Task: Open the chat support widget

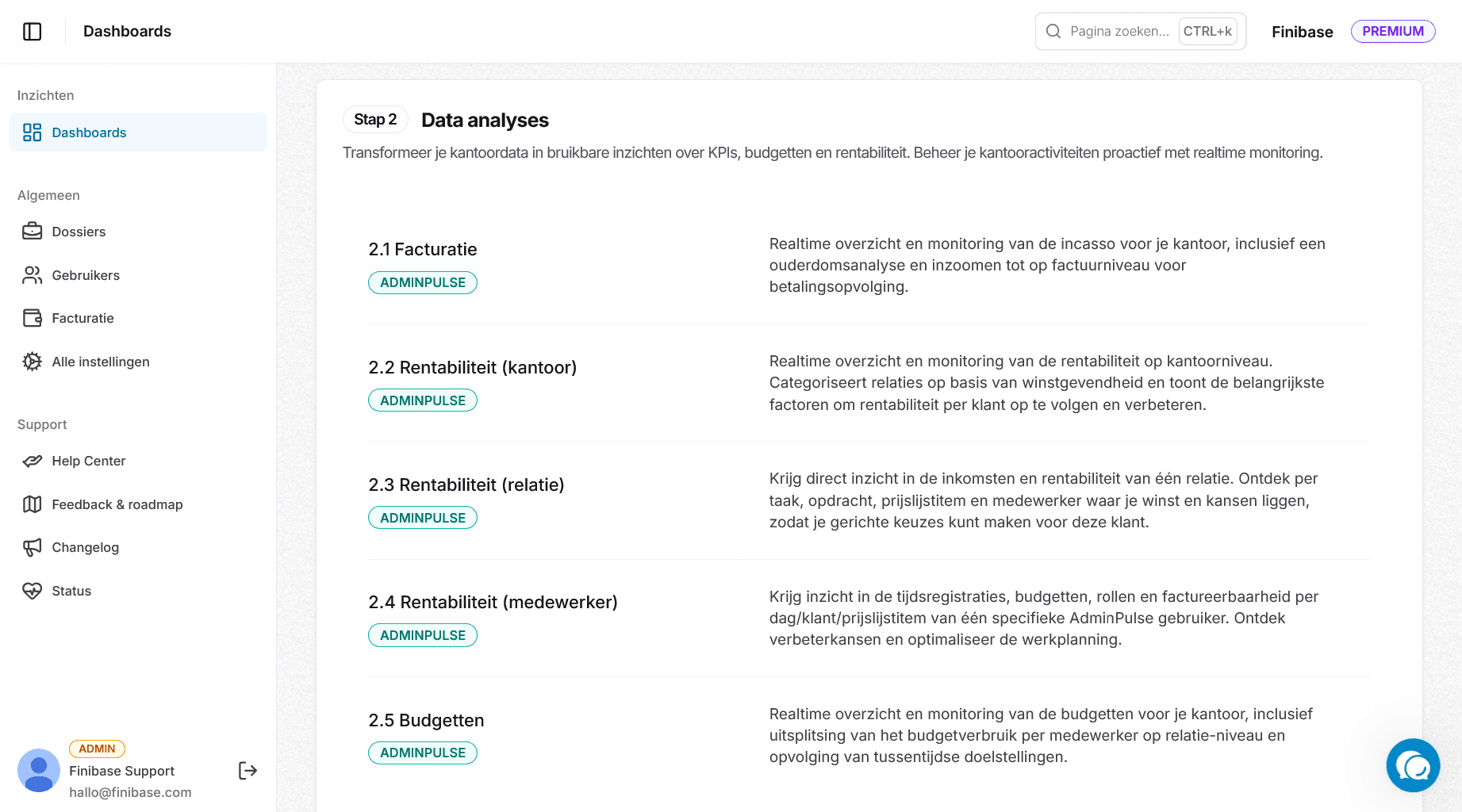Action: coord(1413,765)
